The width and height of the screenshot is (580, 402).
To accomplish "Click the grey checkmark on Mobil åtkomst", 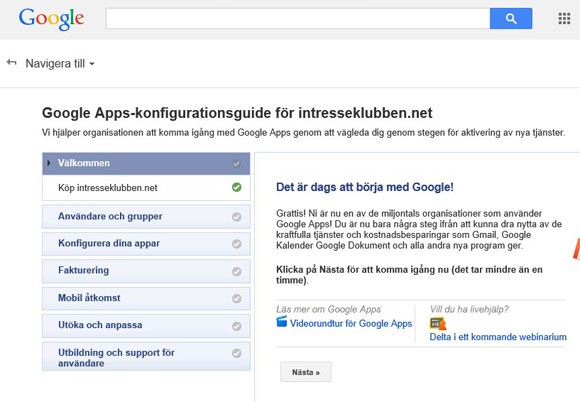I will click(237, 298).
